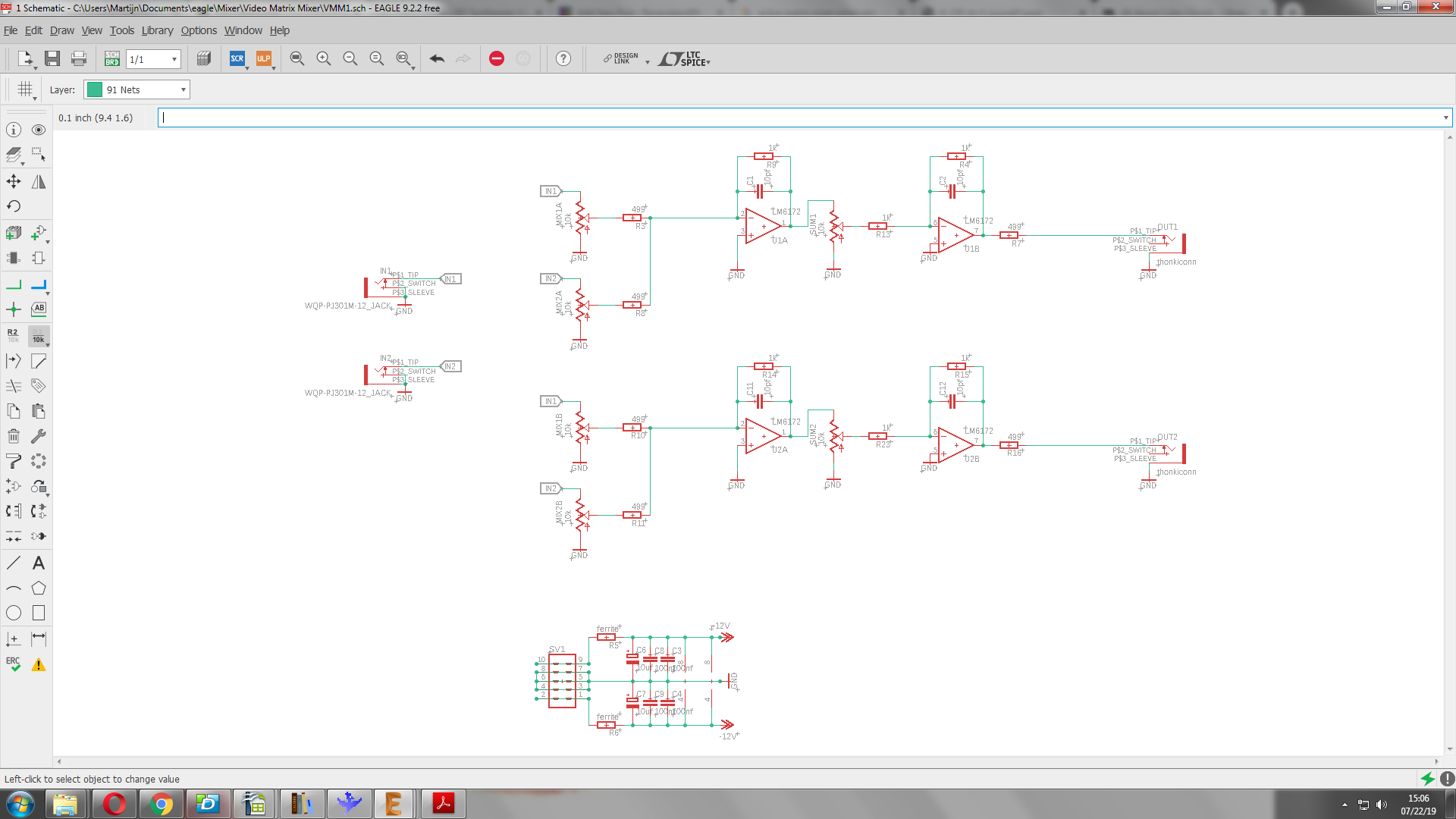Viewport: 1456px width, 819px height.
Task: Select the Paint roller tool
Action: (14, 461)
